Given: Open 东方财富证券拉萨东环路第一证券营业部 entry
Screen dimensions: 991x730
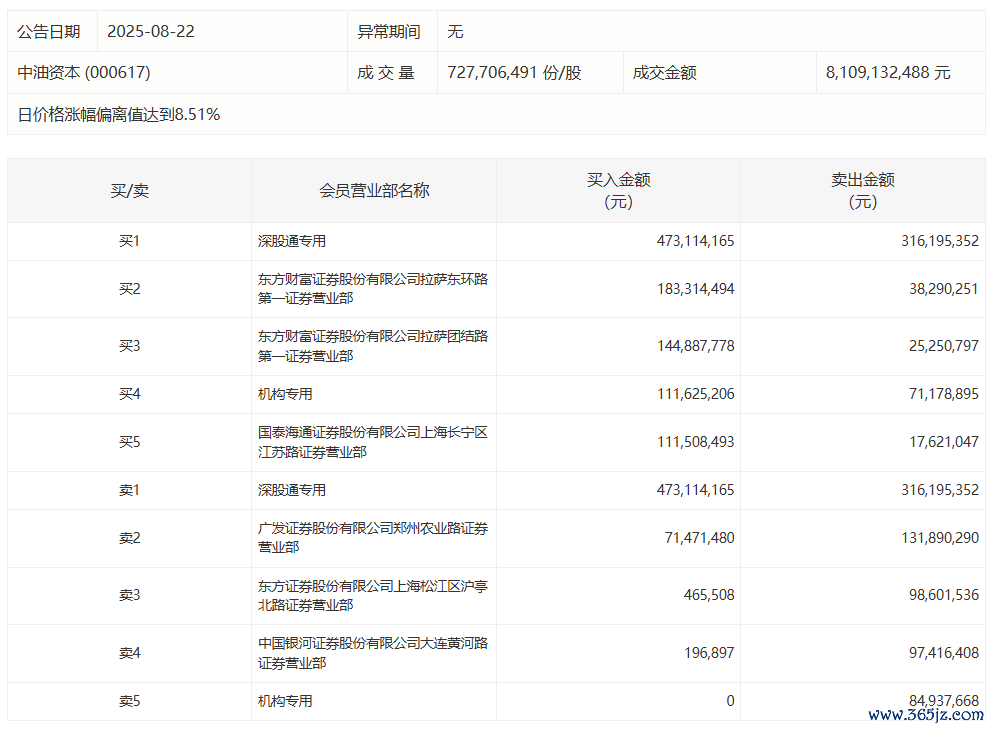Looking at the screenshot, I should point(372,289).
